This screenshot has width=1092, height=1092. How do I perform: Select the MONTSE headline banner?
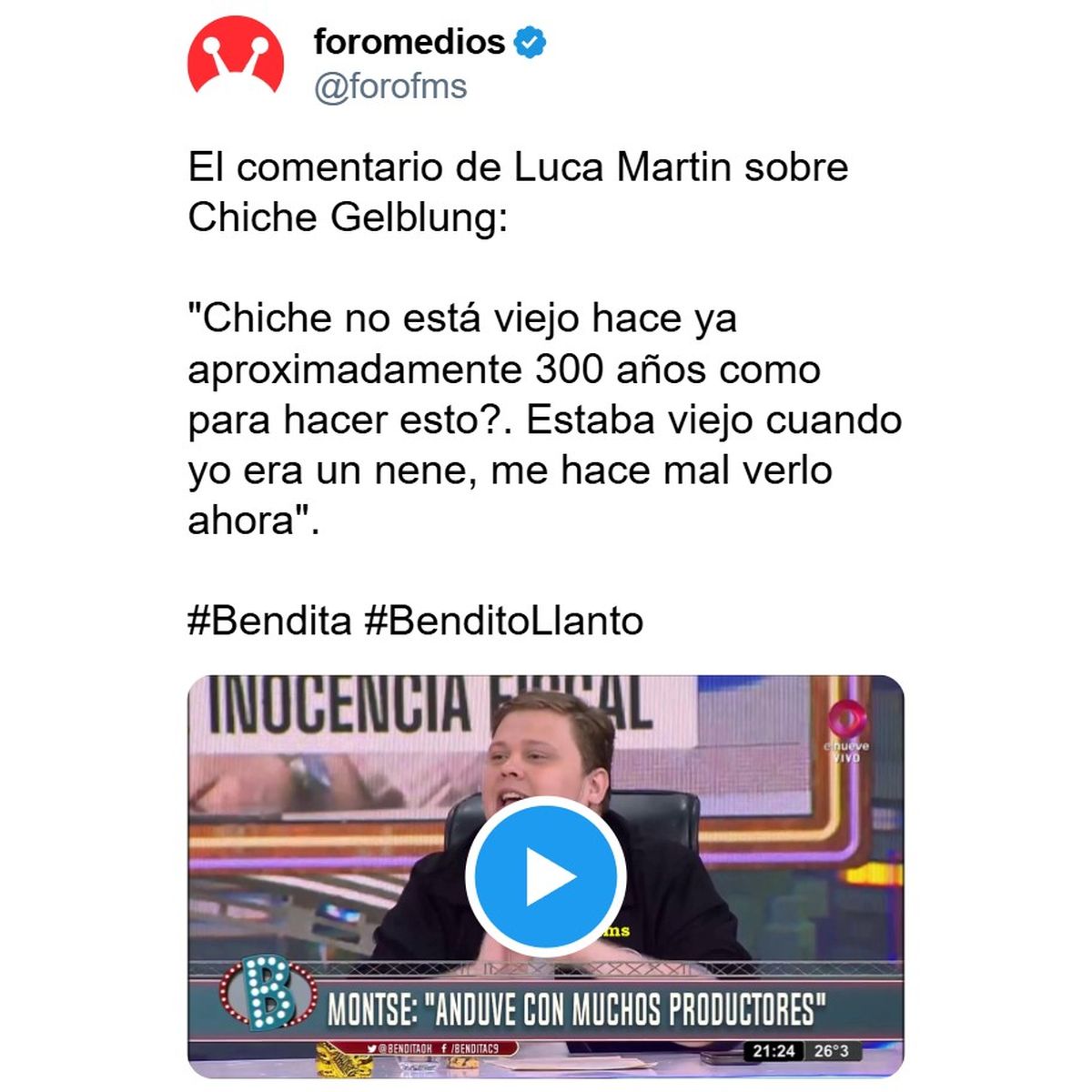pos(577,1009)
